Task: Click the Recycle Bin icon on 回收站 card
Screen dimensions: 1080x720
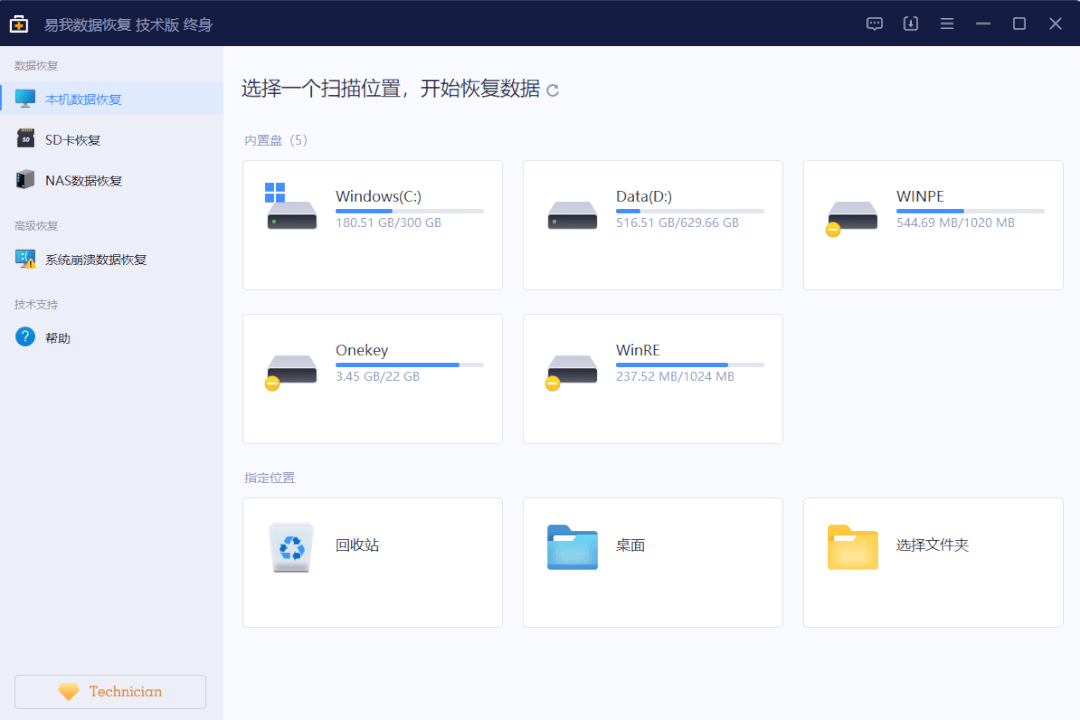Action: (x=290, y=548)
